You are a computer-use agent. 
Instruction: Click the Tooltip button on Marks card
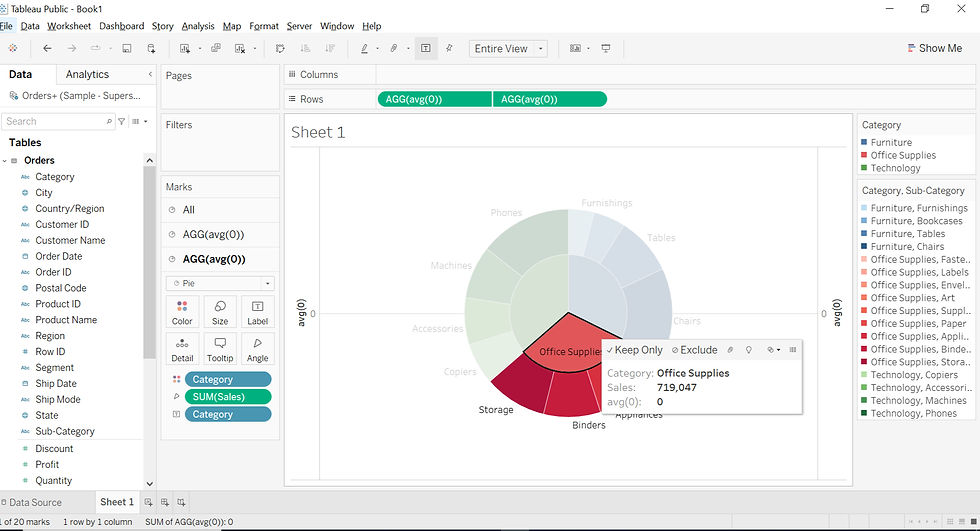(220, 349)
